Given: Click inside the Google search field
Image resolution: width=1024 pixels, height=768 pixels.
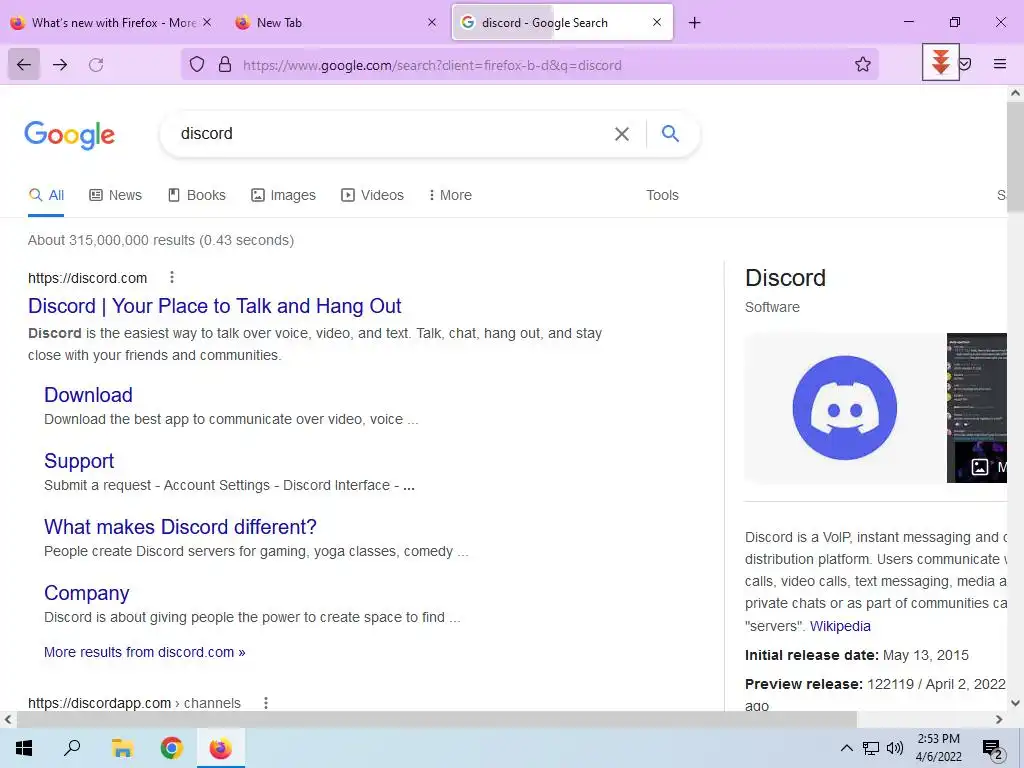Looking at the screenshot, I should pyautogui.click(x=392, y=134).
